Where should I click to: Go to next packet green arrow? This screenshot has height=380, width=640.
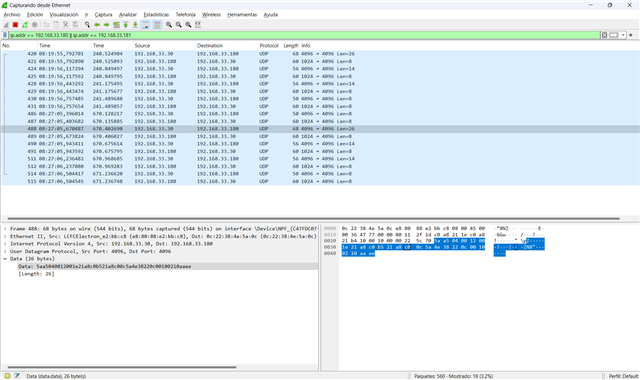coord(106,25)
